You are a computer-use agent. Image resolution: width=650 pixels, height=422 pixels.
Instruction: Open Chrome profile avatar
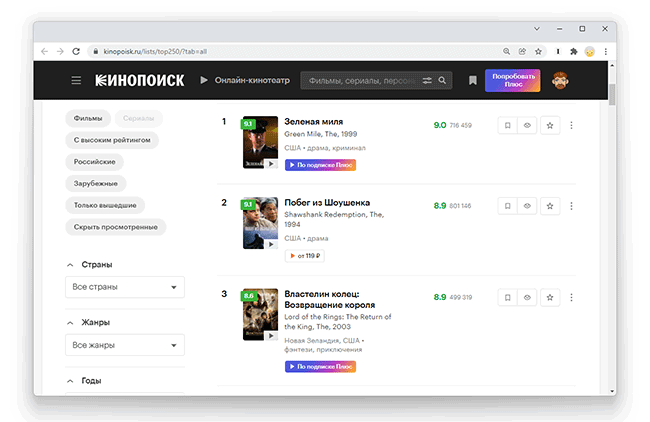click(x=589, y=52)
